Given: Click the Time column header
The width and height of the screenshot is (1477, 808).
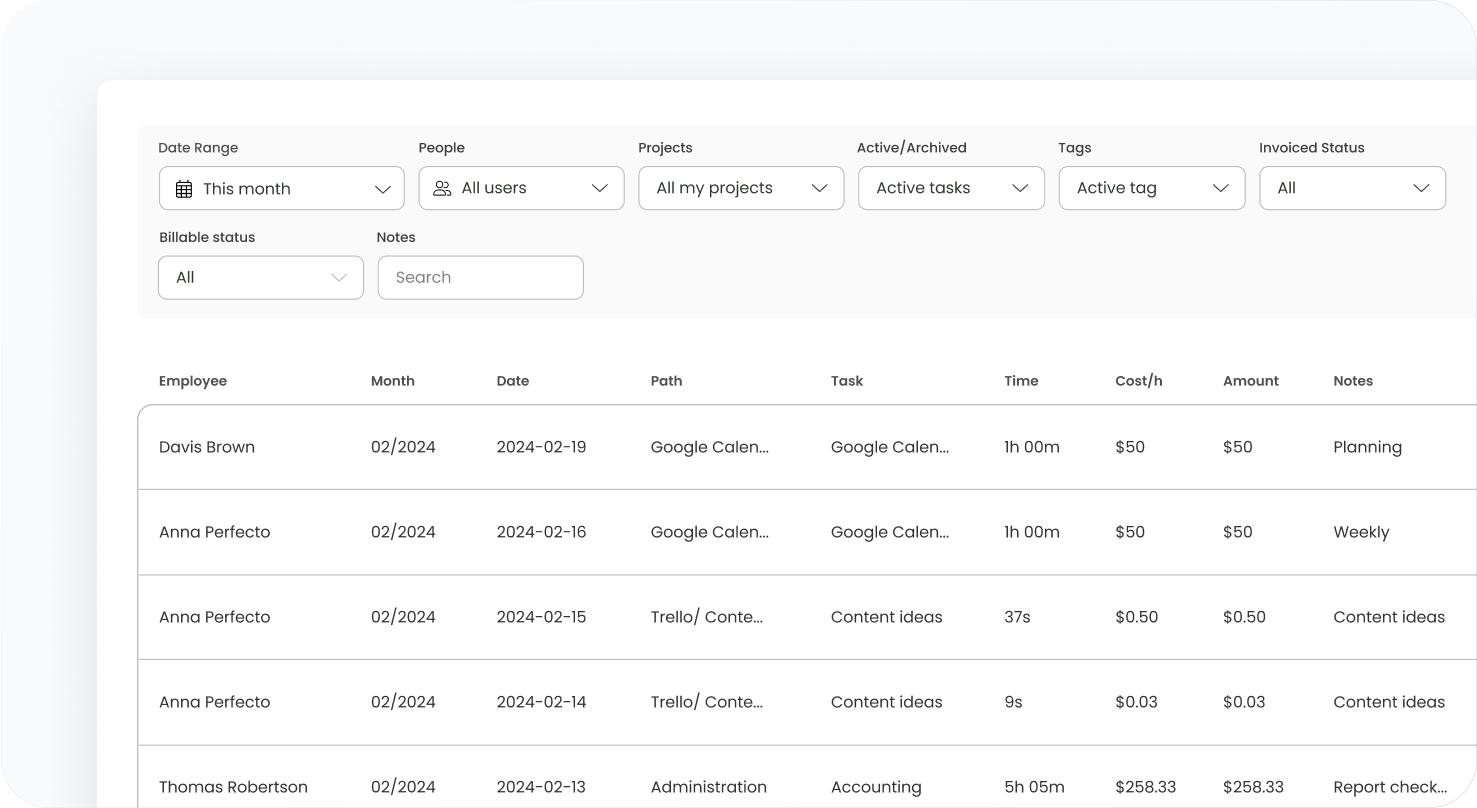Looking at the screenshot, I should click(x=1021, y=381).
